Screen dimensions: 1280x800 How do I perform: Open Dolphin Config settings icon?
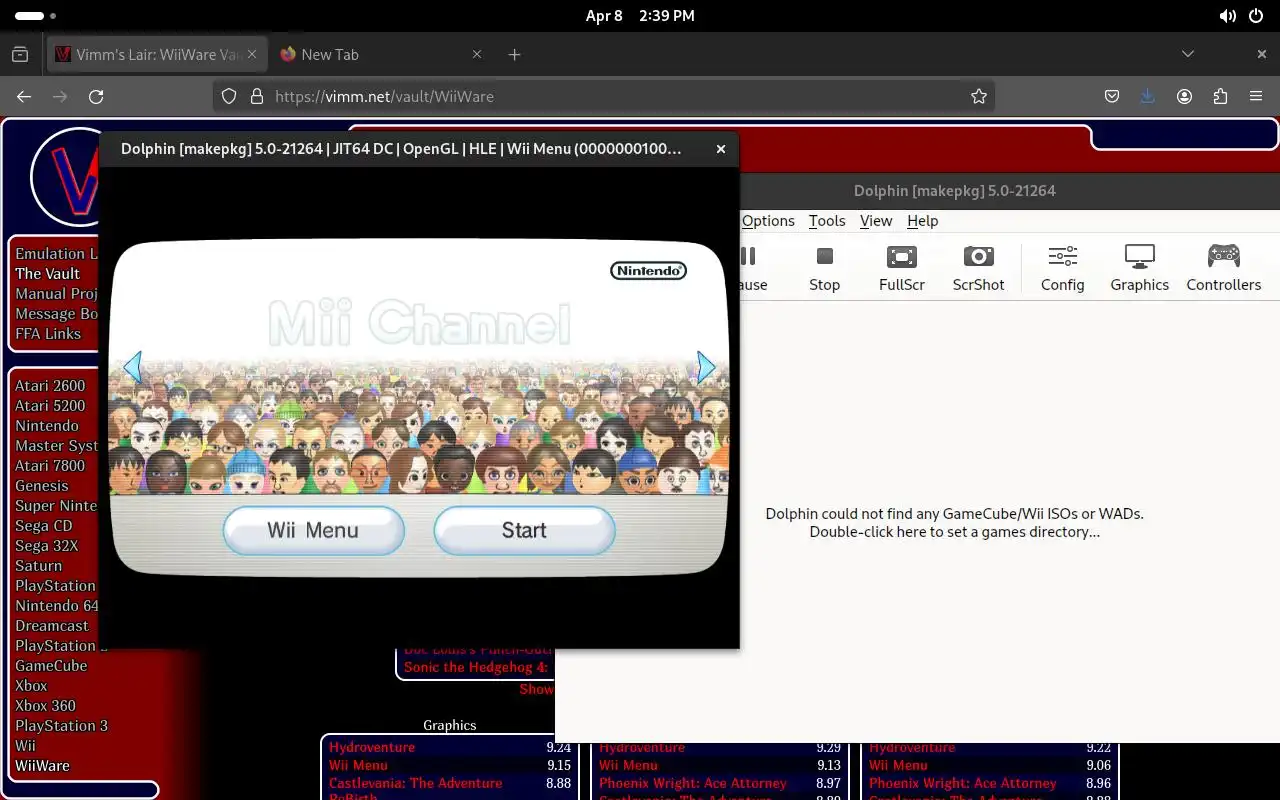1062,268
